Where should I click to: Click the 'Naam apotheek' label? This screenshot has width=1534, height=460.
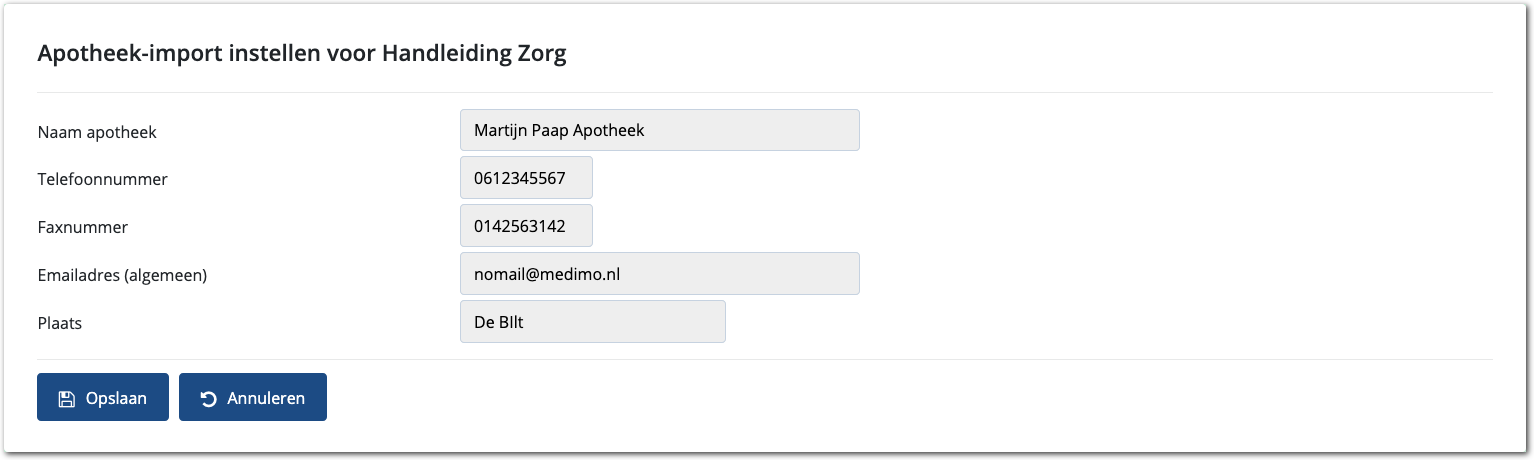[x=97, y=131]
